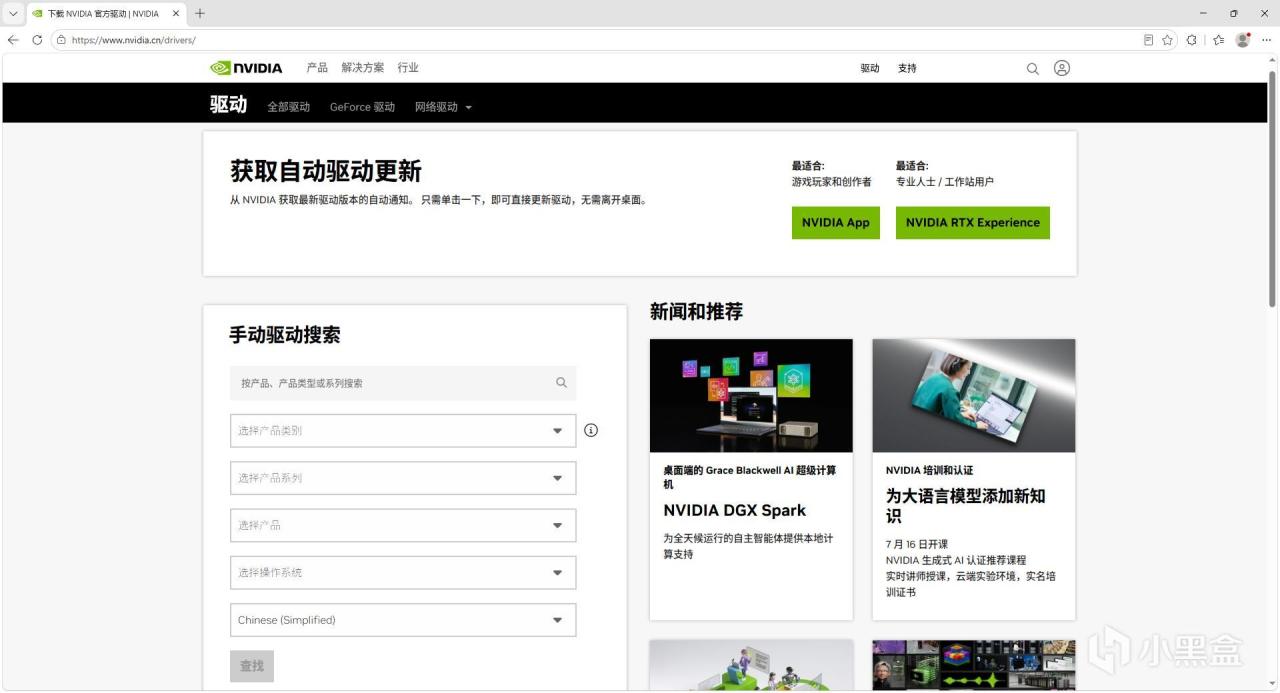Open NVIDIA account login icon
Image resolution: width=1280 pixels, height=693 pixels.
point(1062,68)
